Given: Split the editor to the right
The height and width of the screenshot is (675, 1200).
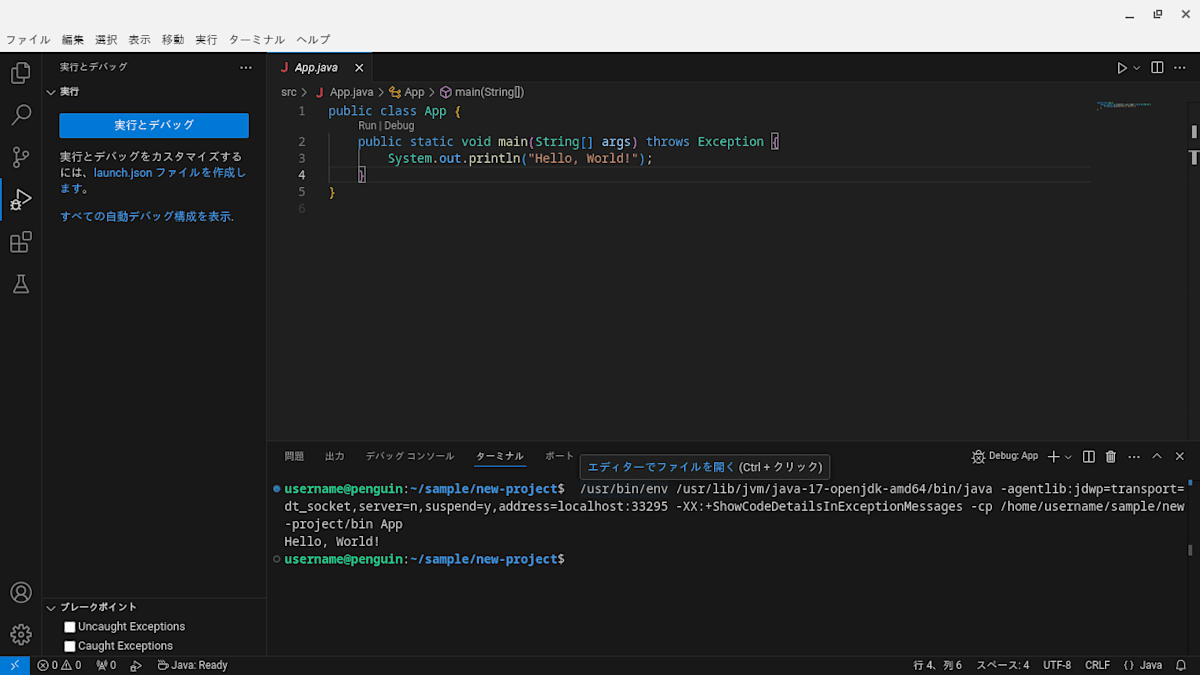Looking at the screenshot, I should [x=1157, y=68].
